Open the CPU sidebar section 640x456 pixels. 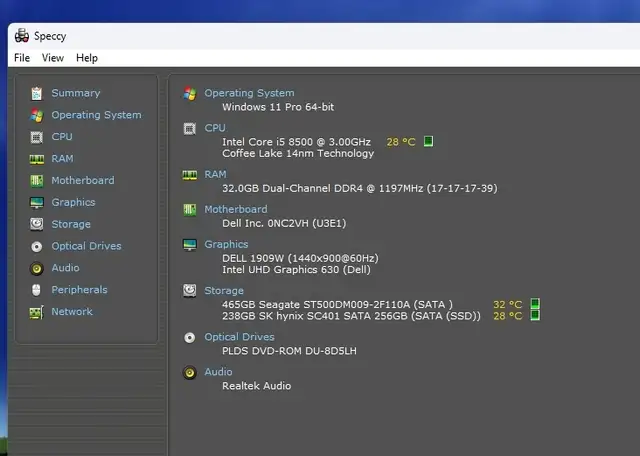[62, 137]
